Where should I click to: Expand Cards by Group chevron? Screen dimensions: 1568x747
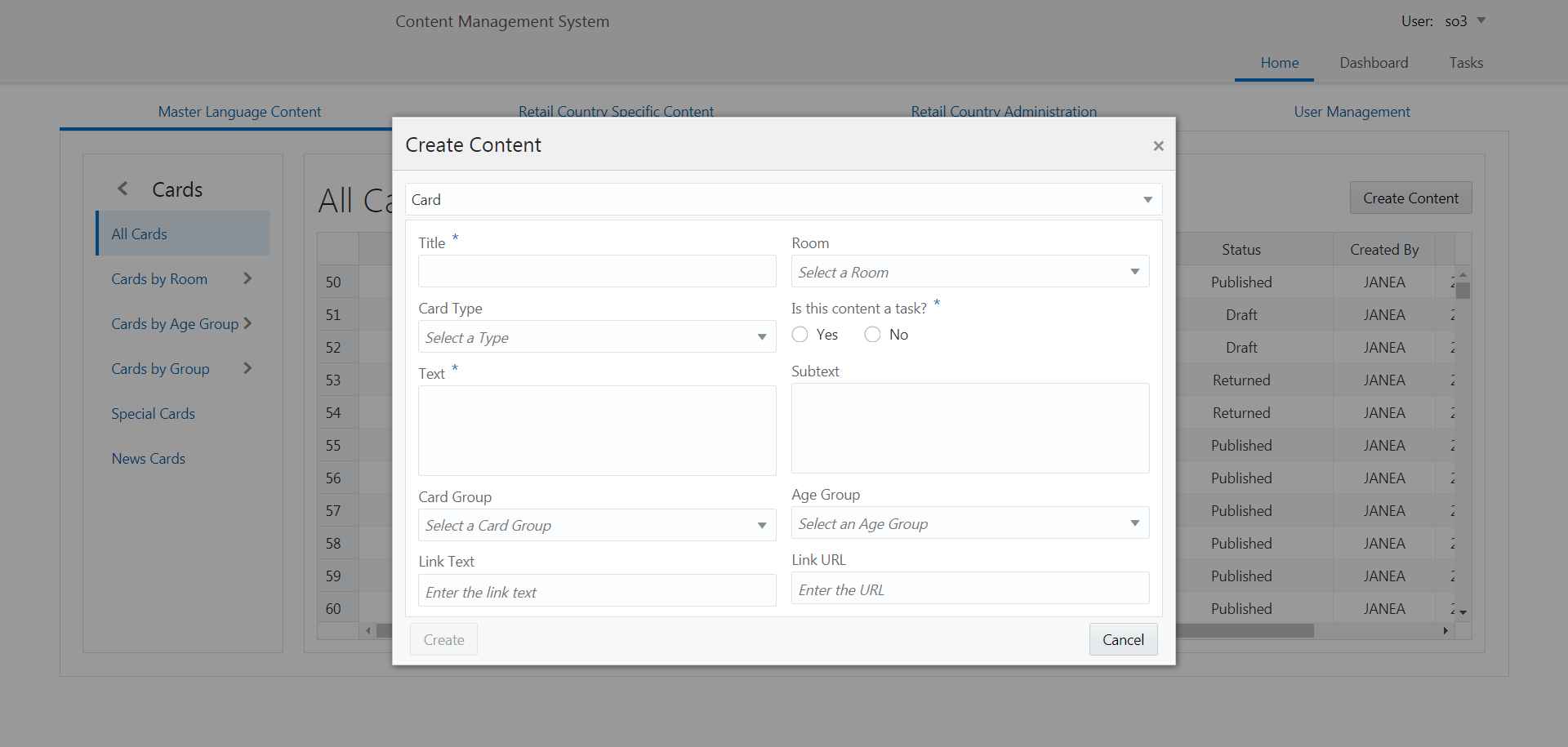[x=247, y=368]
